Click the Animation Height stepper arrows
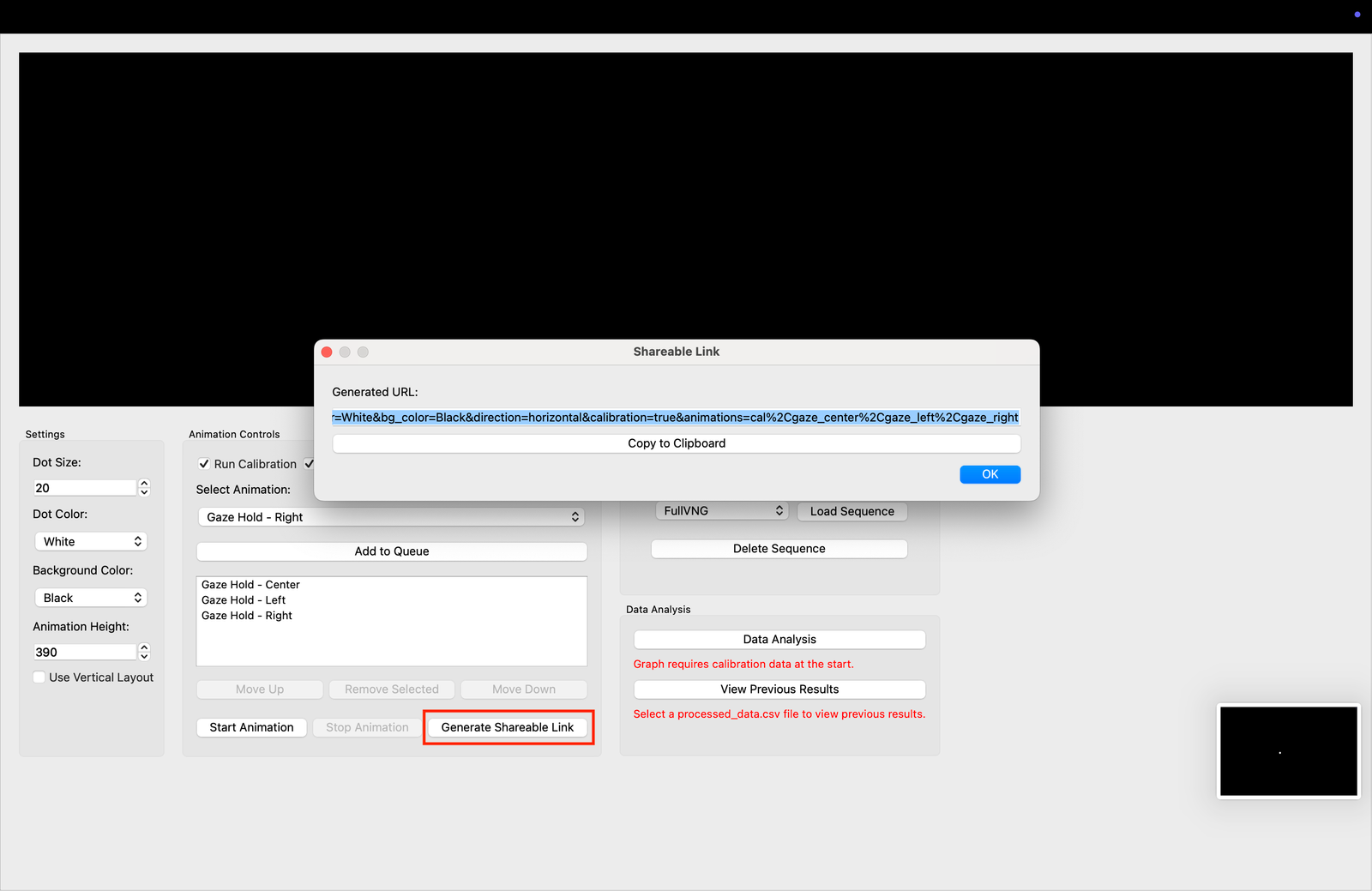 144,653
